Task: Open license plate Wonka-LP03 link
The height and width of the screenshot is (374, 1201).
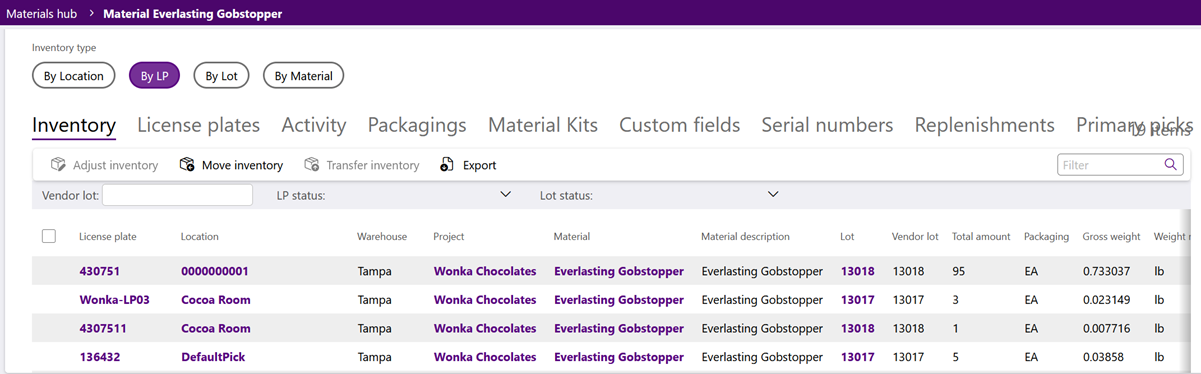Action: click(x=115, y=299)
